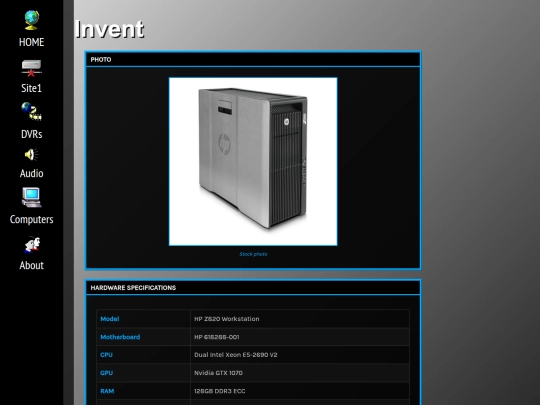Click the HARDWARE SPECIFICATIONS panel header
This screenshot has width=540, height=405.
click(x=253, y=288)
